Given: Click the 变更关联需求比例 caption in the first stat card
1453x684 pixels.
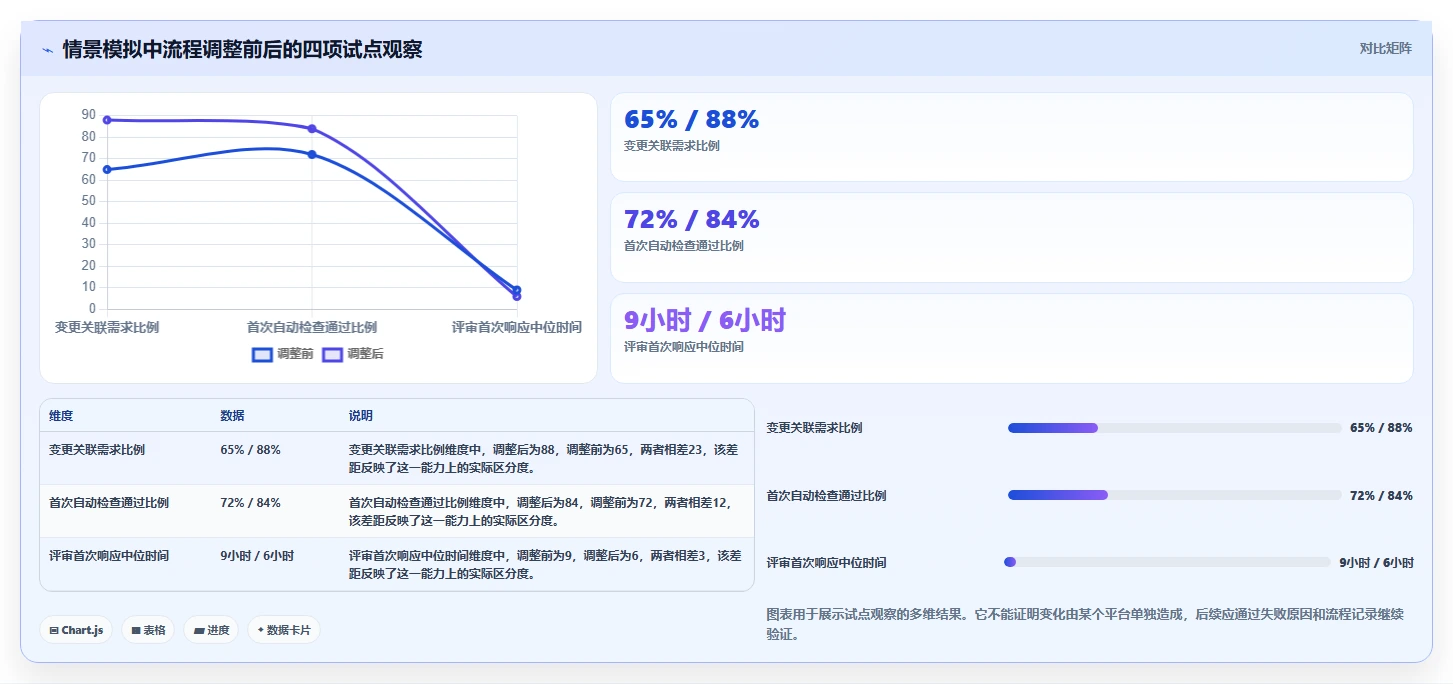Looking at the screenshot, I should coord(672,146).
